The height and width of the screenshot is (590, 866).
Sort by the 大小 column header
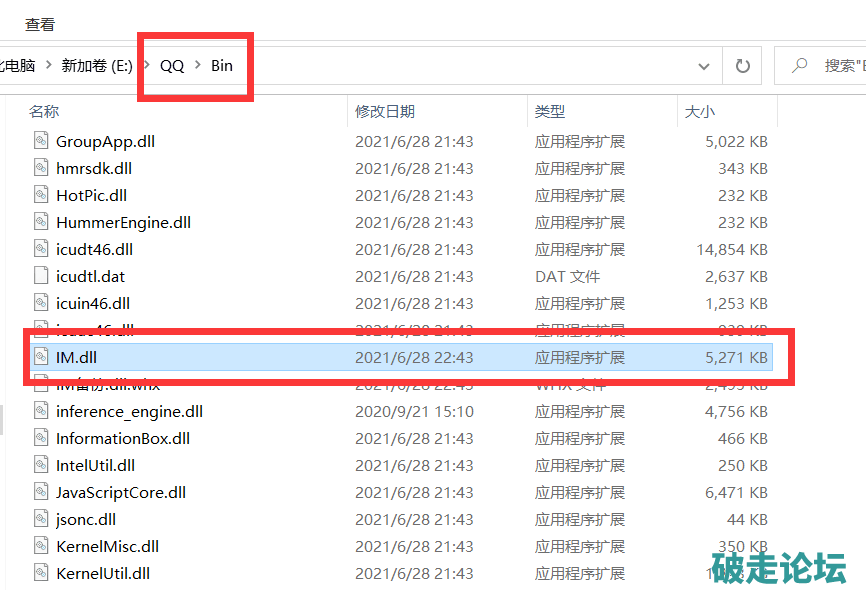(699, 112)
